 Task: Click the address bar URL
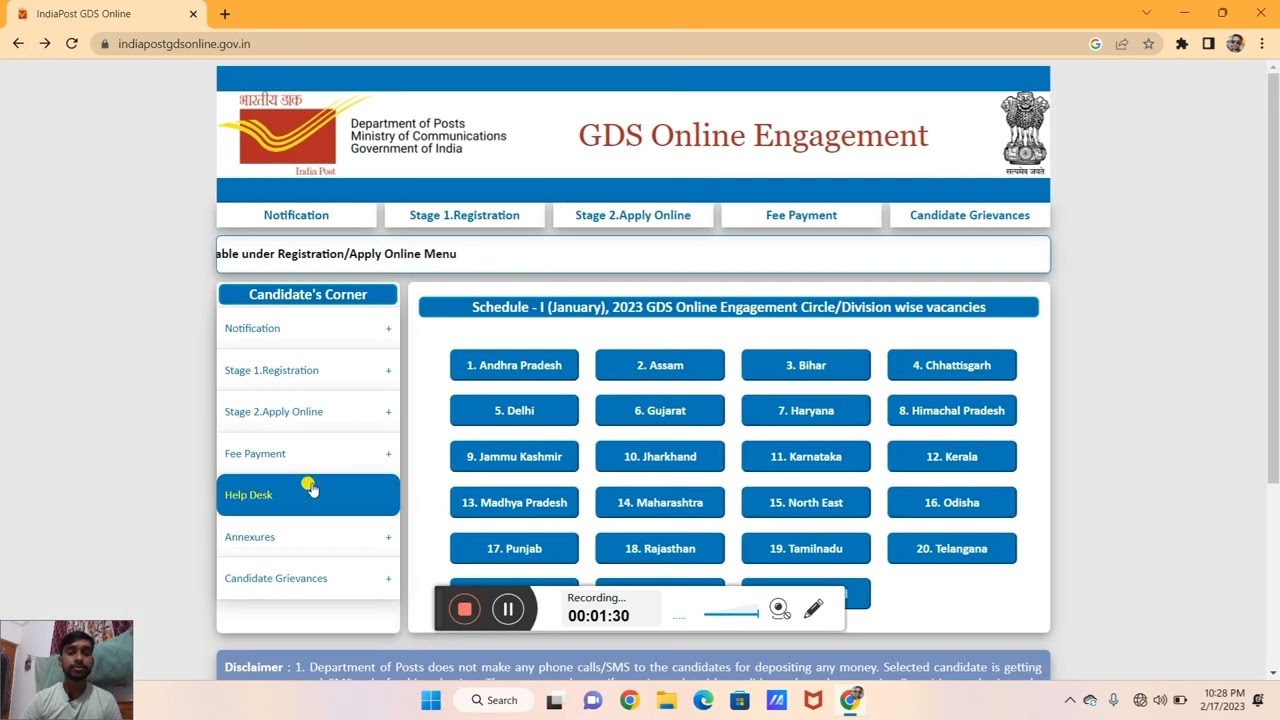184,44
